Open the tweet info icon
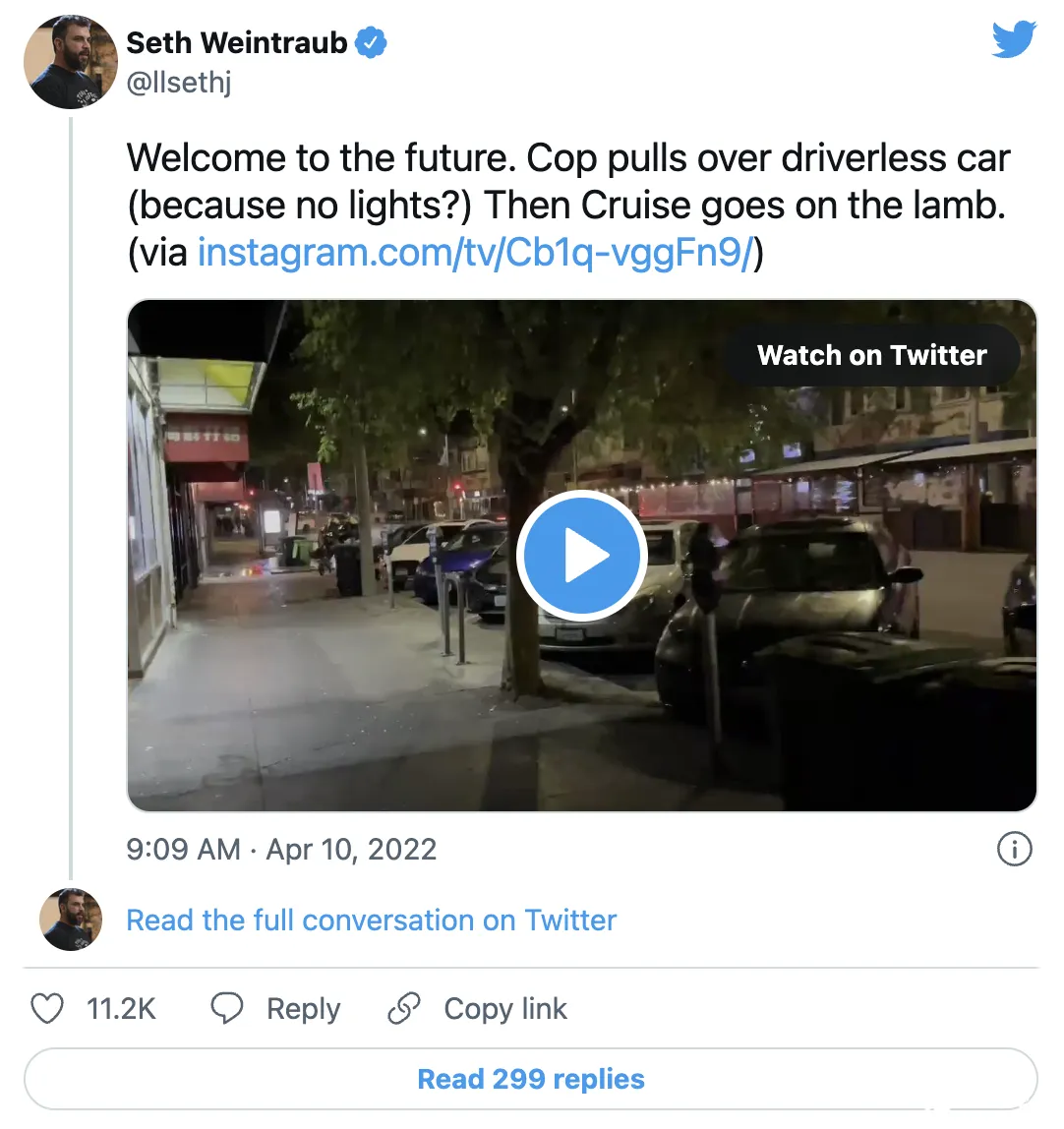 click(1014, 849)
